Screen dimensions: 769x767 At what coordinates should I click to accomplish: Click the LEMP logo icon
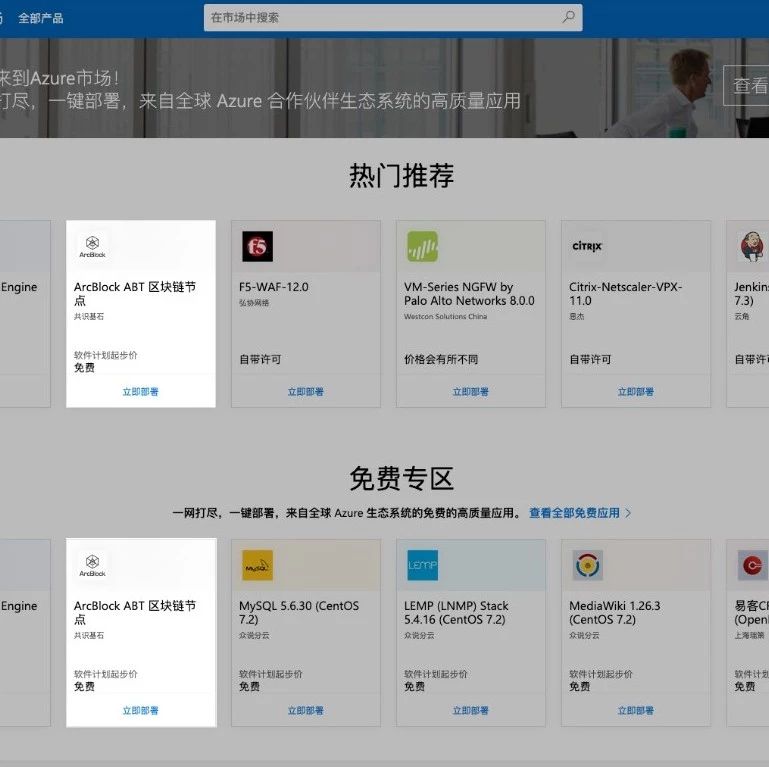(x=422, y=565)
